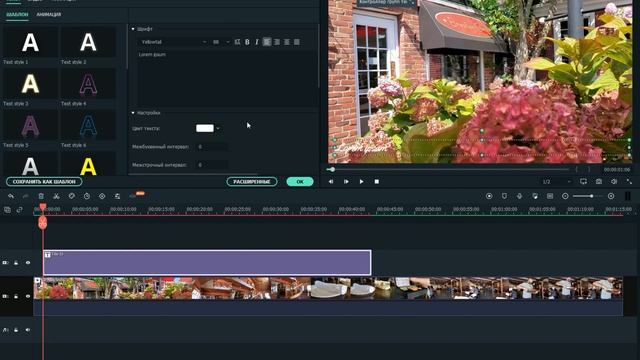
Task: Step back one frame in preview
Action: tap(331, 182)
